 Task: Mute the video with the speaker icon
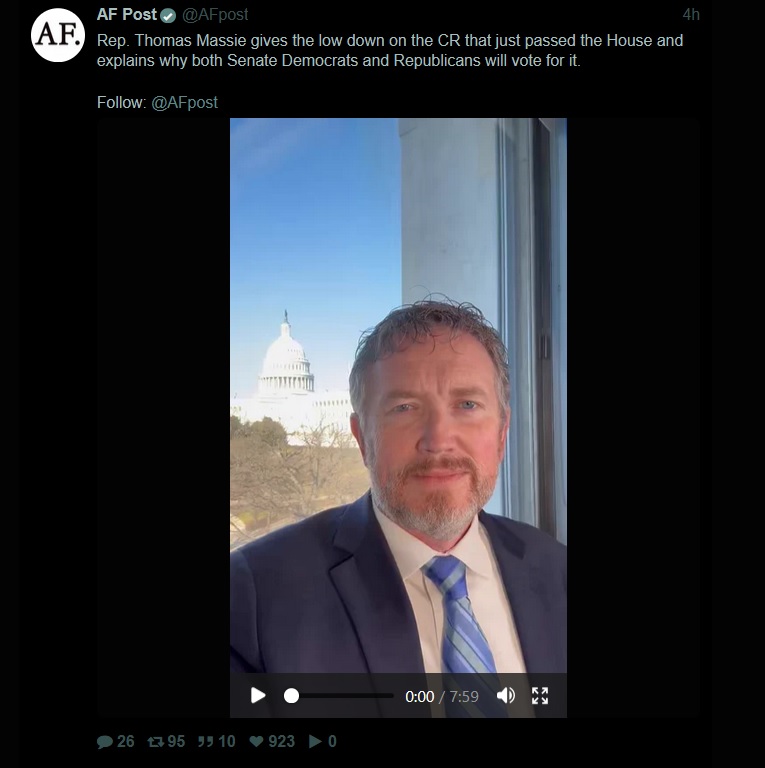click(x=505, y=696)
